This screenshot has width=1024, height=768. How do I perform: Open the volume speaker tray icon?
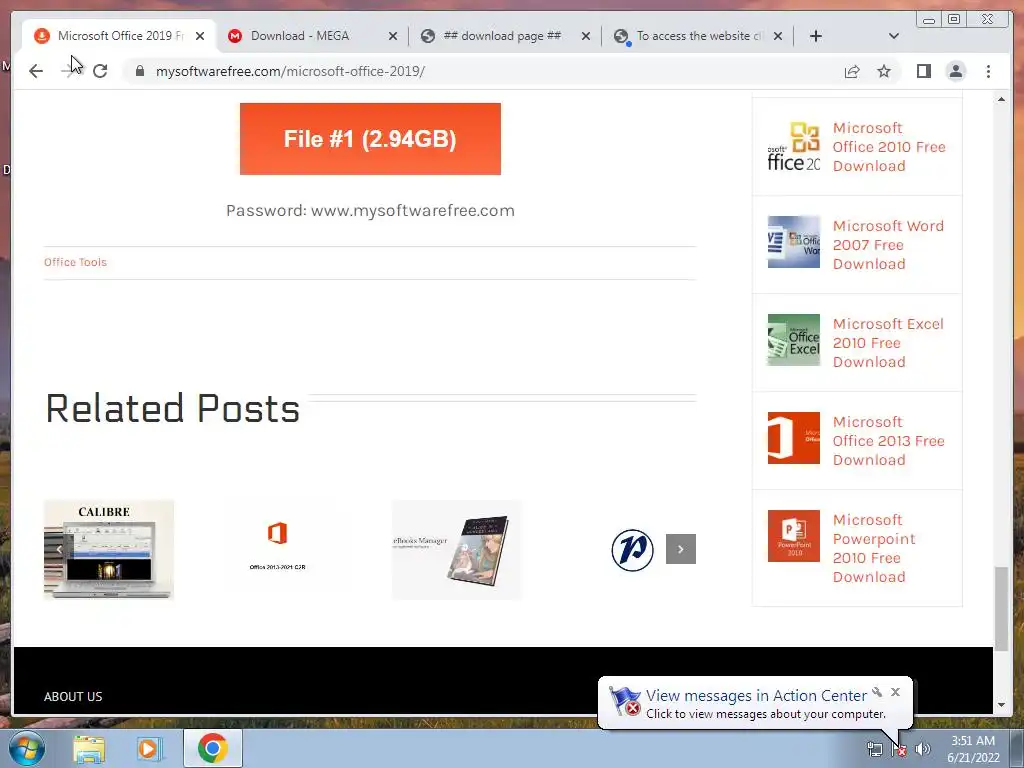[922, 749]
